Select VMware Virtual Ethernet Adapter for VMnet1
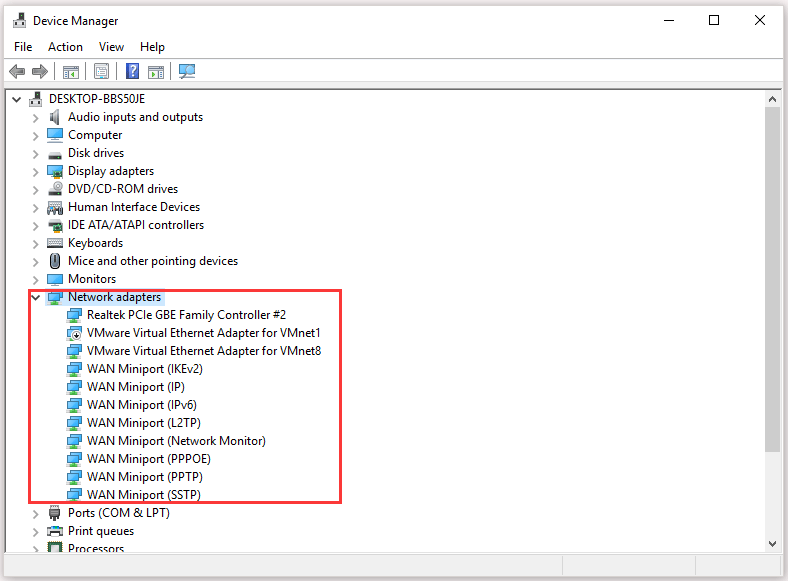The height and width of the screenshot is (581, 788). click(x=204, y=333)
